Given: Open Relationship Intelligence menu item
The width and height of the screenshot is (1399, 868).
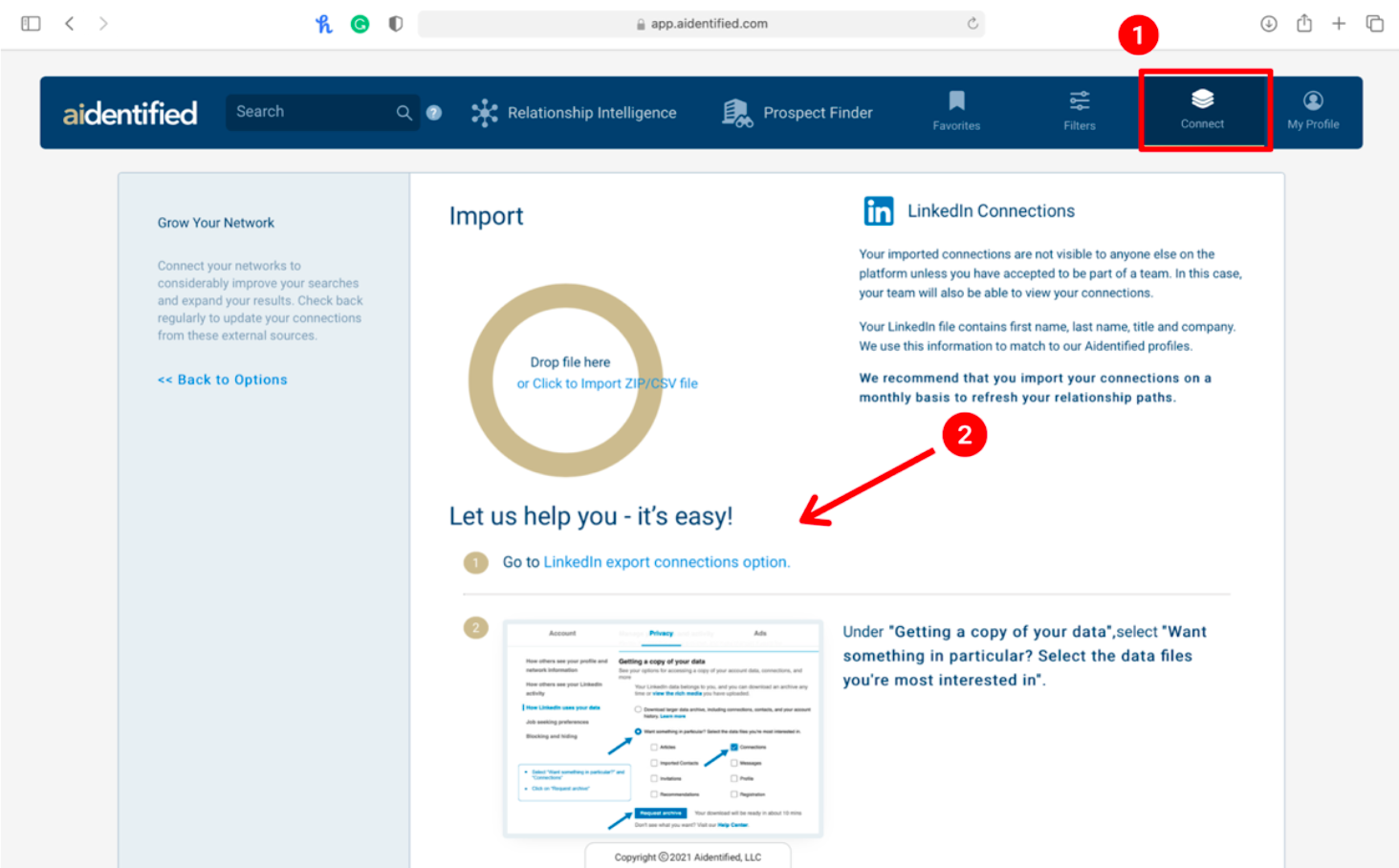Looking at the screenshot, I should [x=574, y=113].
